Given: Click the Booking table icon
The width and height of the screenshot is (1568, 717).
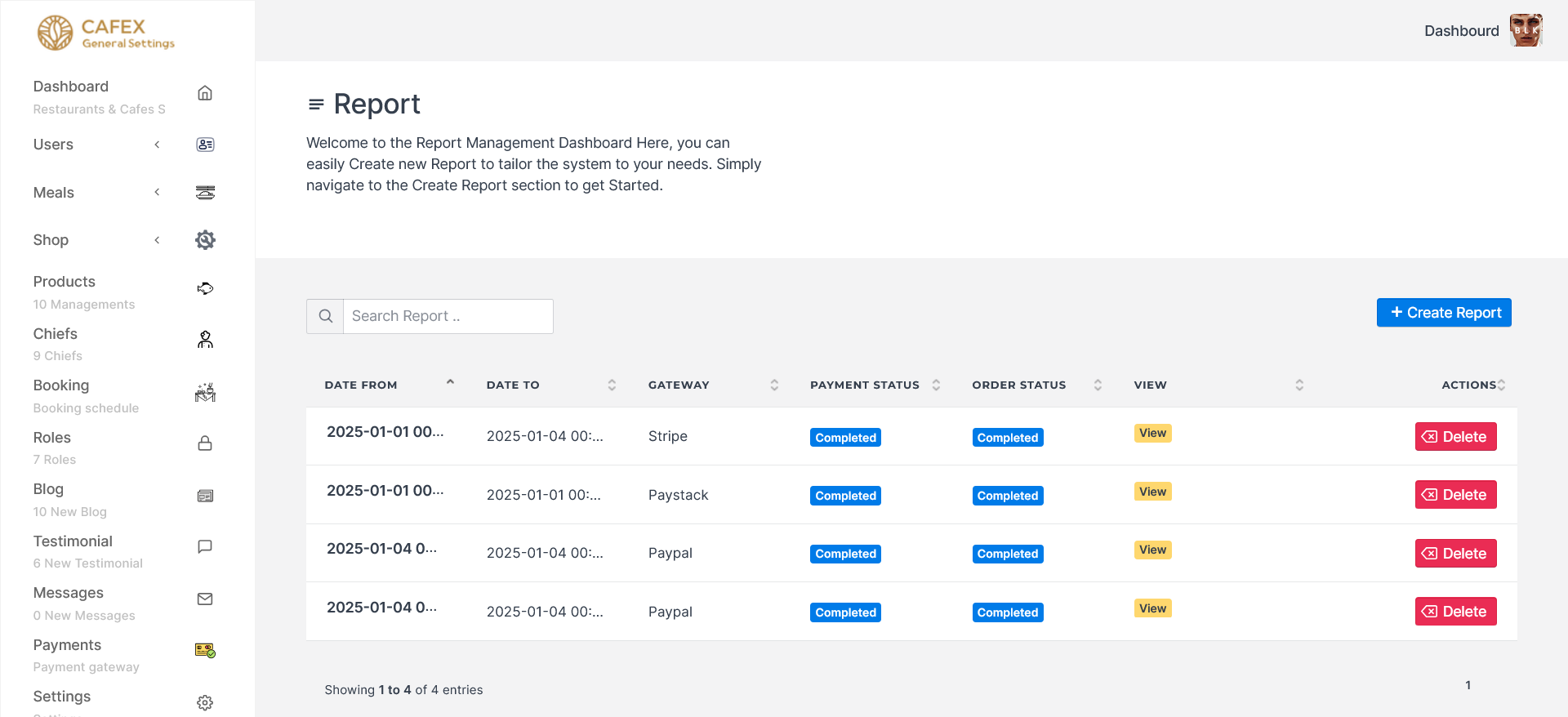Looking at the screenshot, I should coord(205,393).
